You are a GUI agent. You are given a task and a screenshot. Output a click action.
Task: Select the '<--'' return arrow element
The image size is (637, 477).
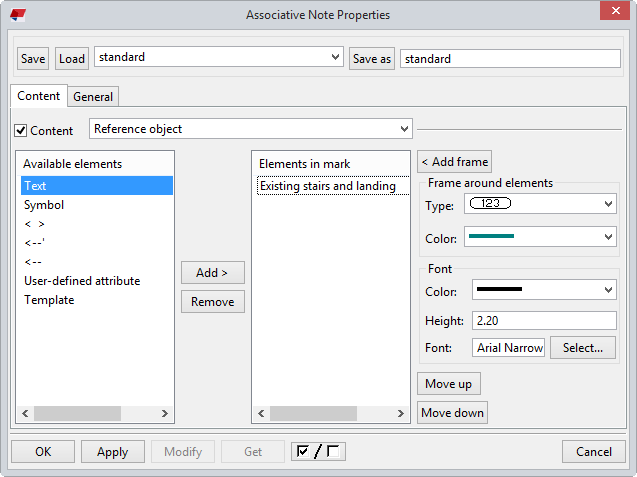pos(35,243)
